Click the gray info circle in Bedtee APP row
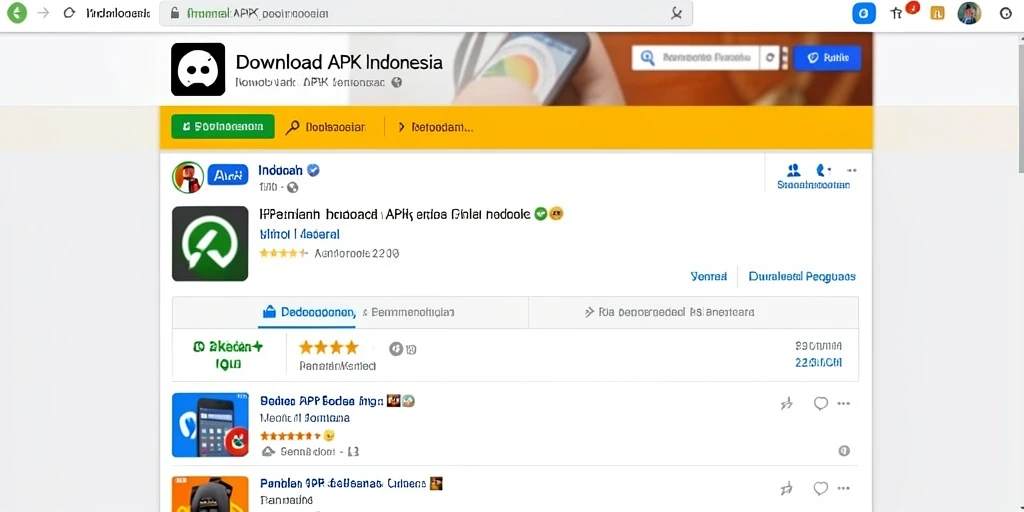This screenshot has height=512, width=1024. pyautogui.click(x=844, y=451)
